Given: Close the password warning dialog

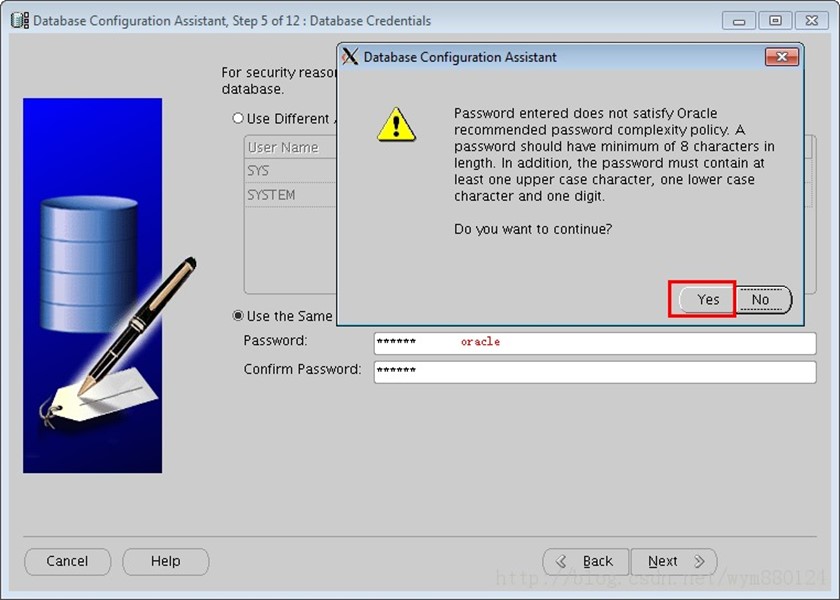Looking at the screenshot, I should tap(782, 57).
